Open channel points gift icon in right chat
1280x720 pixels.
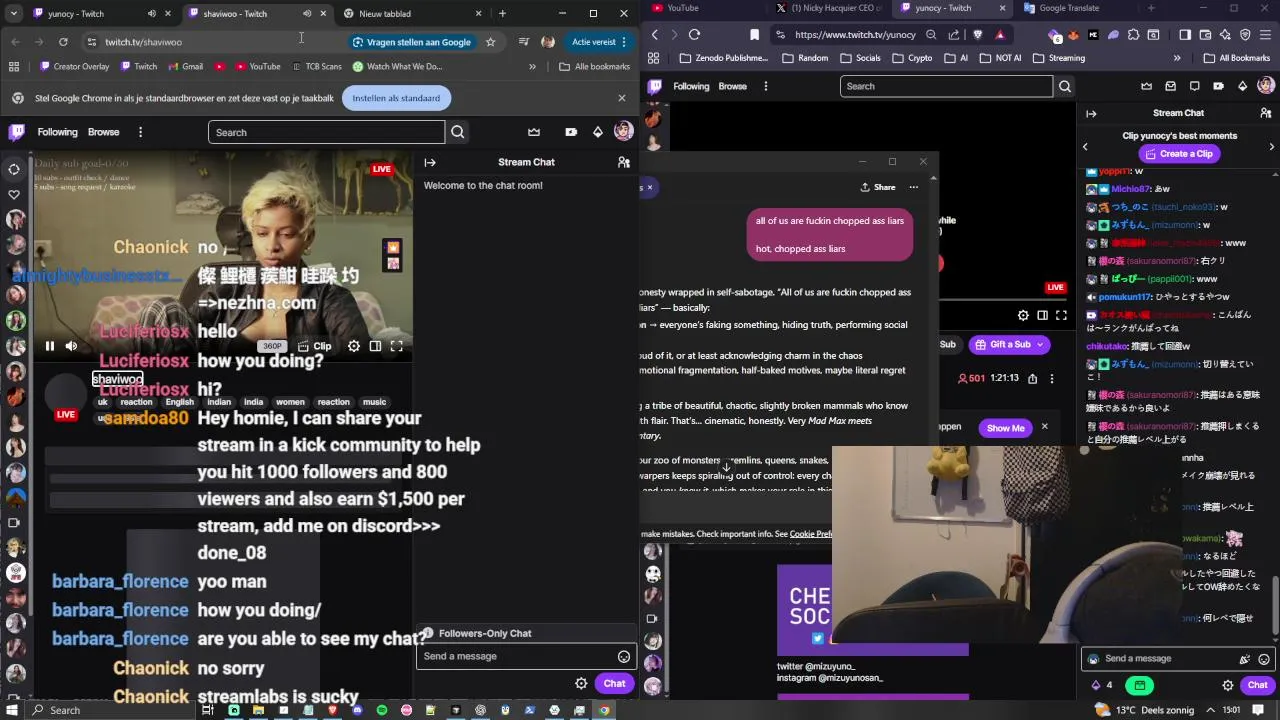1139,685
